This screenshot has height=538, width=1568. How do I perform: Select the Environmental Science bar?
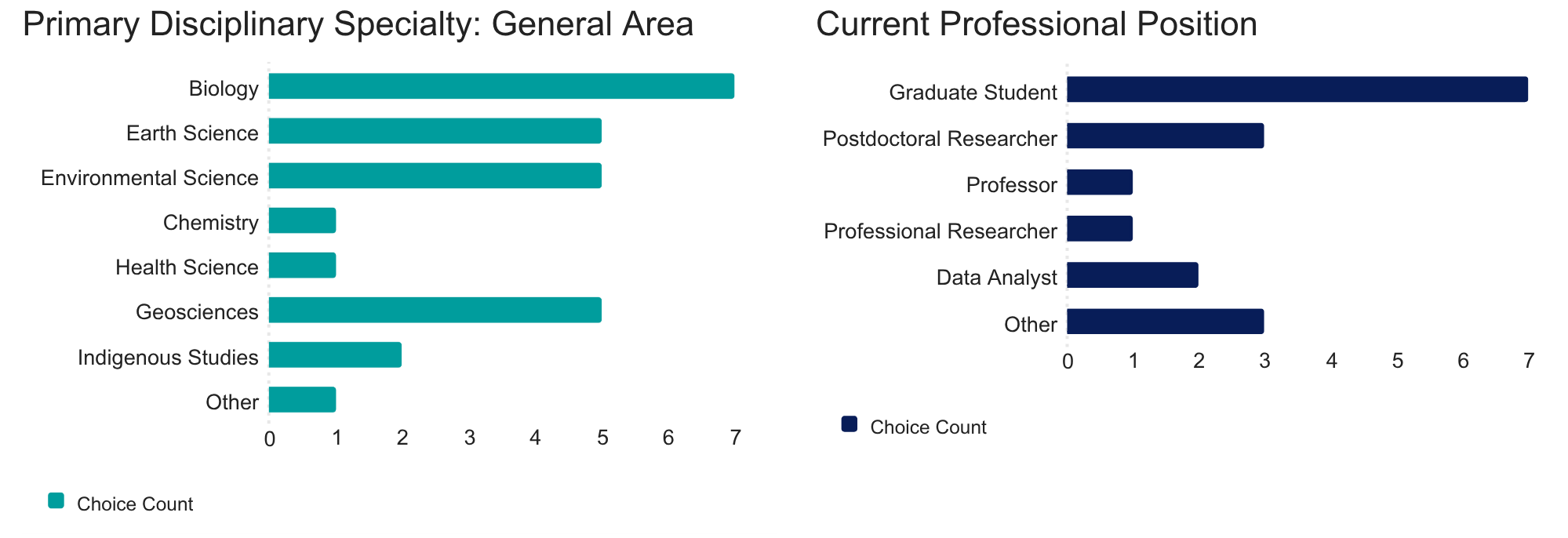click(435, 176)
